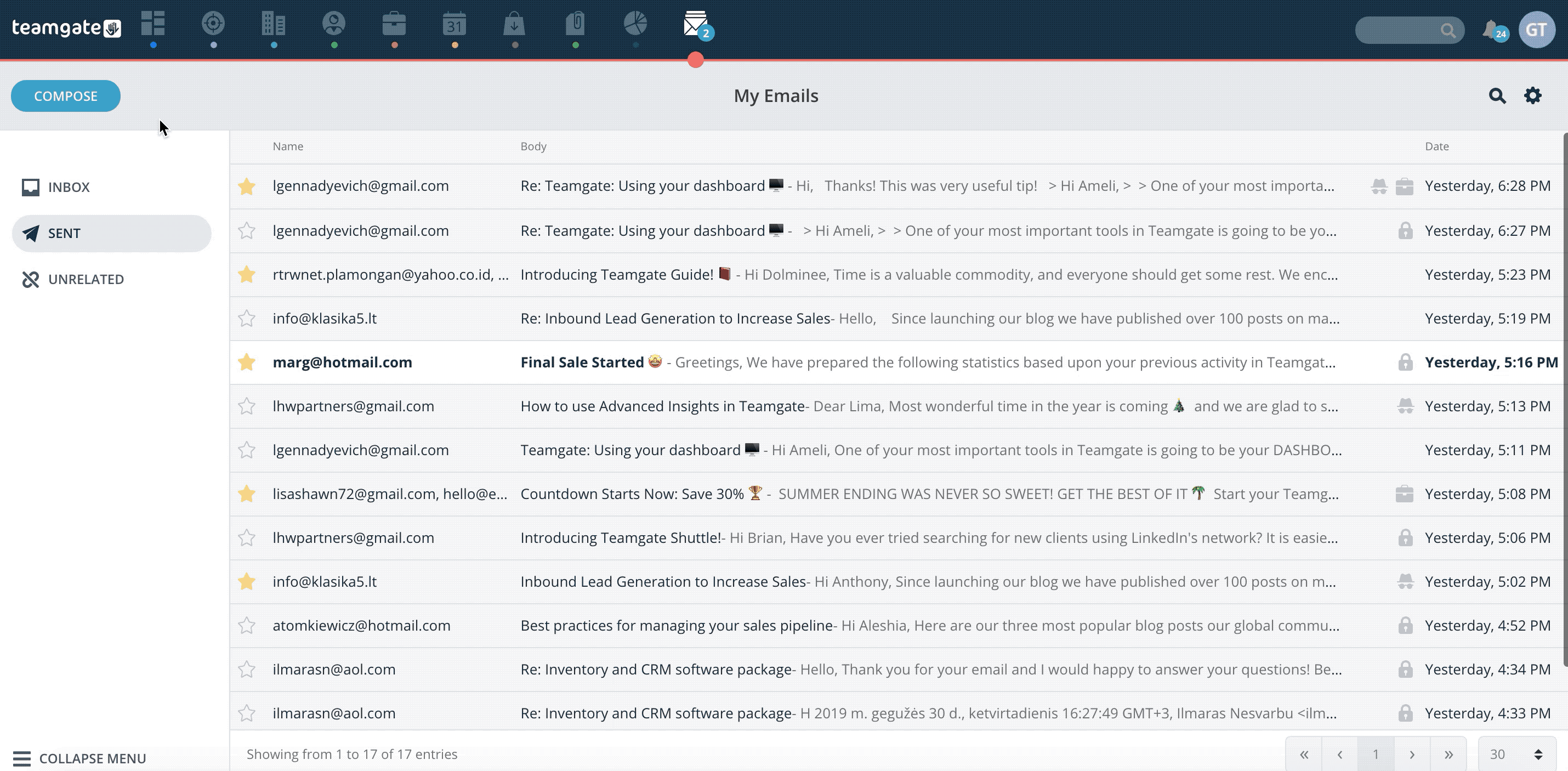Click the search magnifier in My Emails header
Viewport: 1568px width, 771px height.
[x=1497, y=95]
